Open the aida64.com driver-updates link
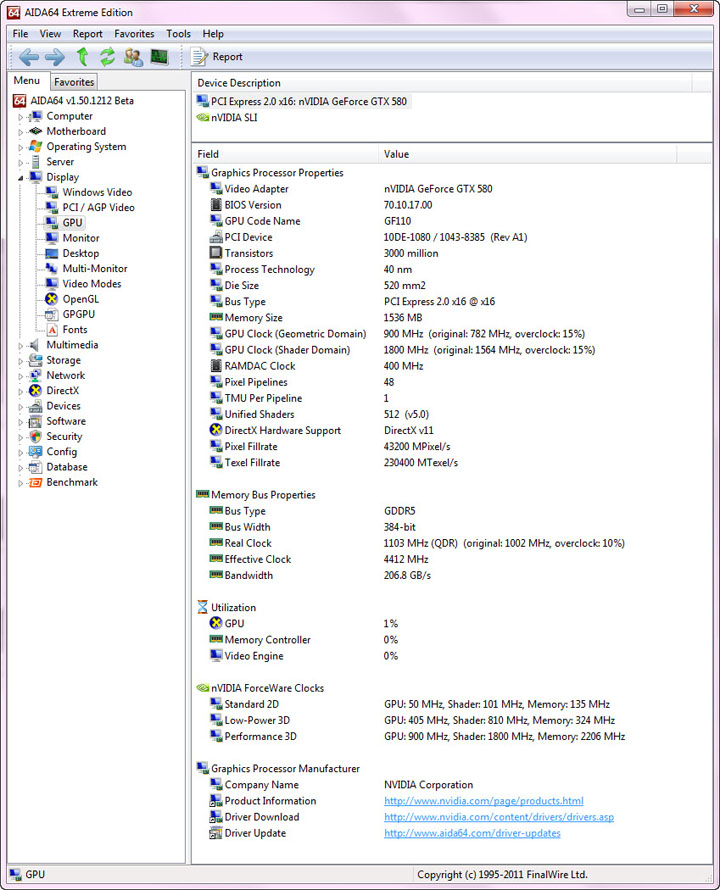Image resolution: width=720 pixels, height=890 pixels. tap(472, 833)
